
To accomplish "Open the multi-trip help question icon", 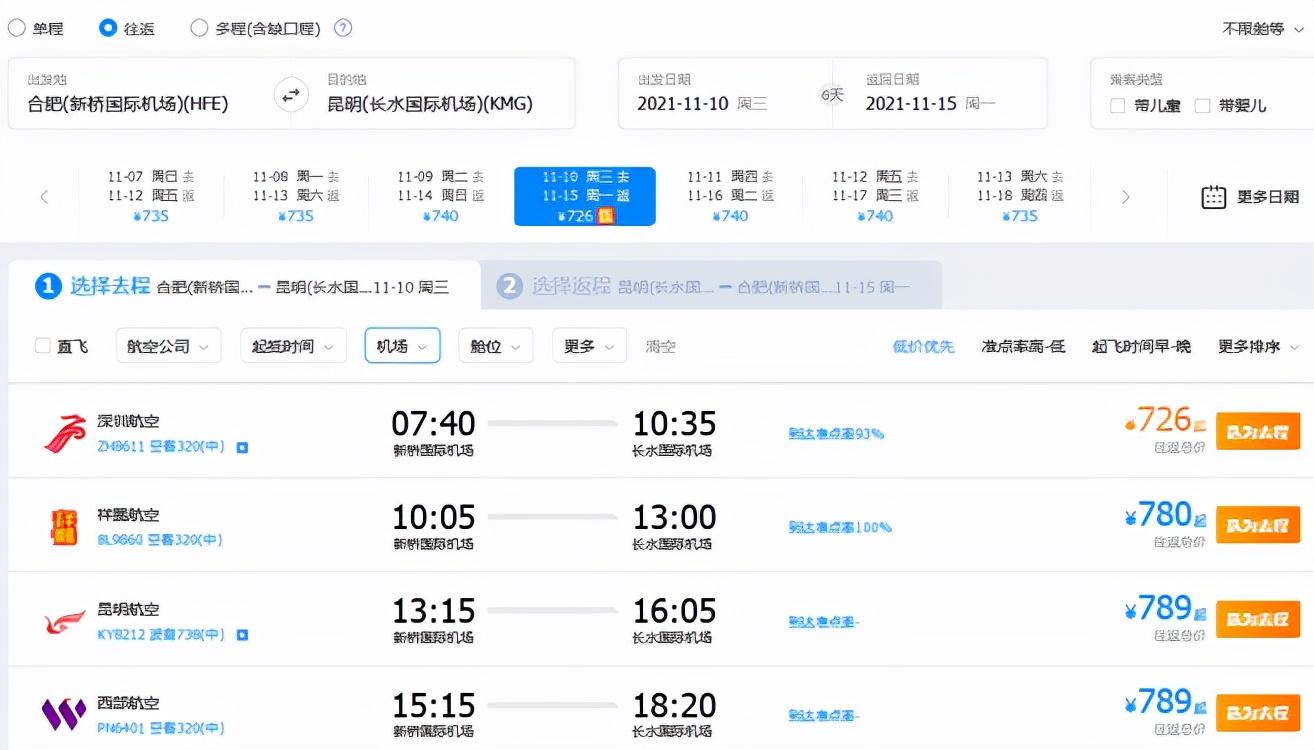I will (x=343, y=28).
